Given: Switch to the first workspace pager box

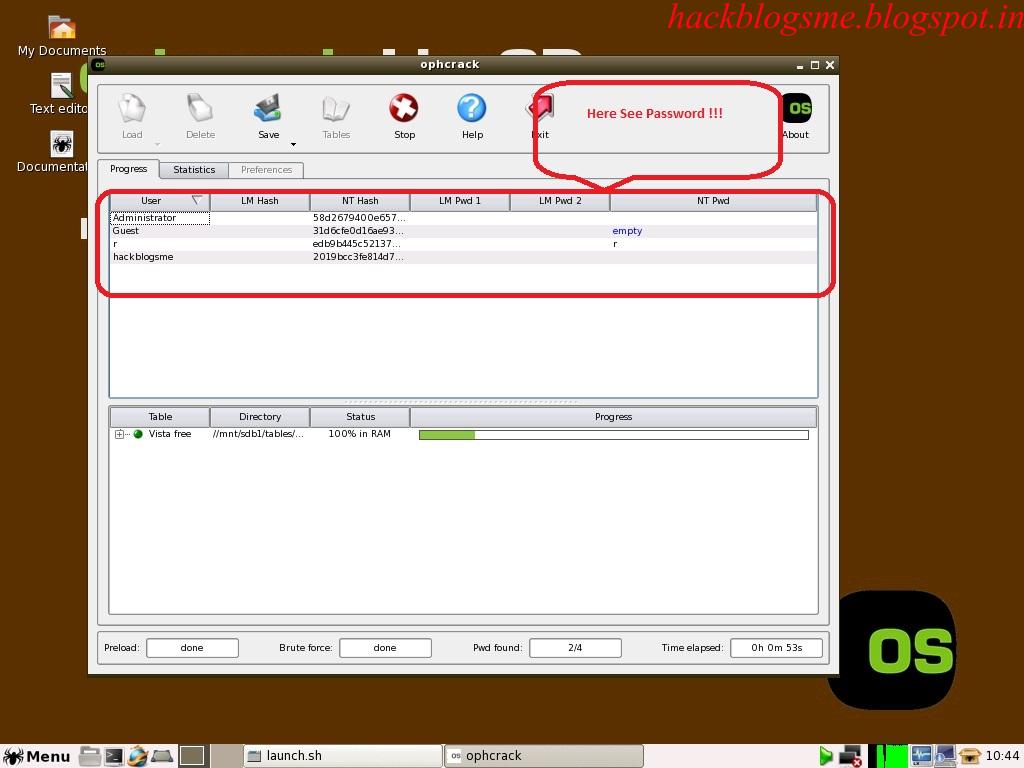Looking at the screenshot, I should coord(192,756).
